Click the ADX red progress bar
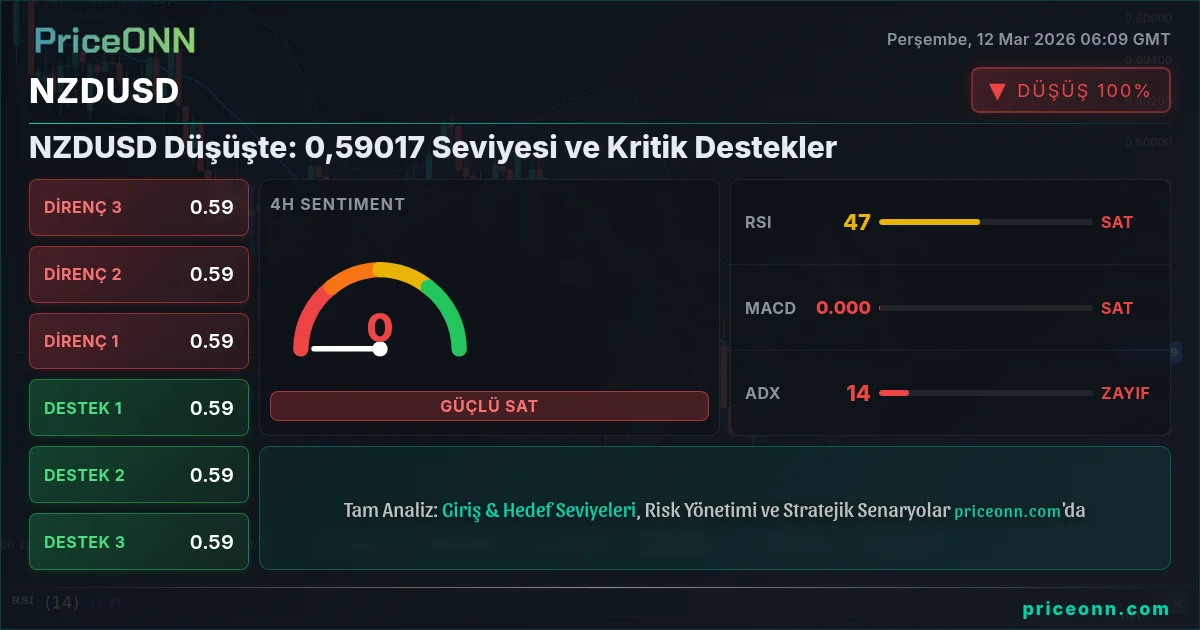Screen dimensions: 1200x630 click(x=893, y=393)
